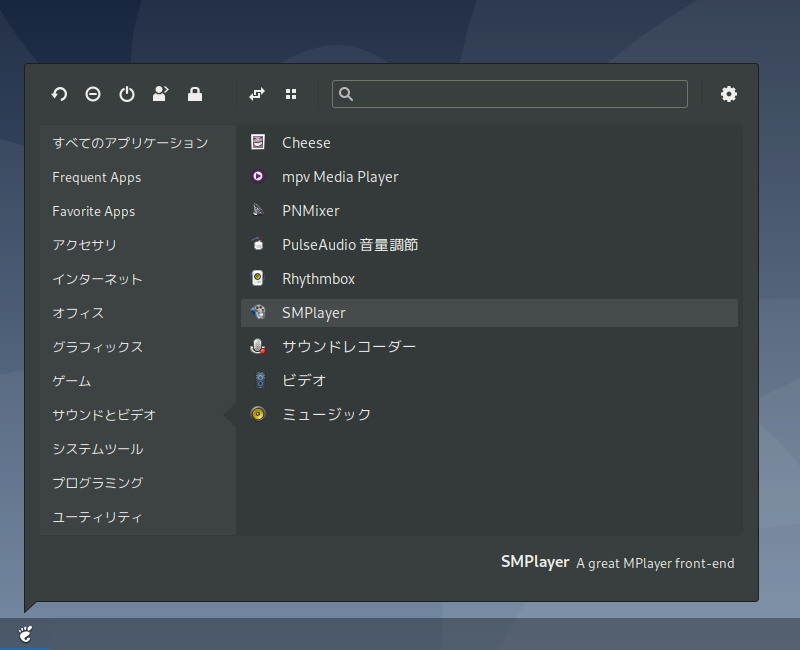
Task: Click the GNOME foot menu button in panel
Action: 25,634
